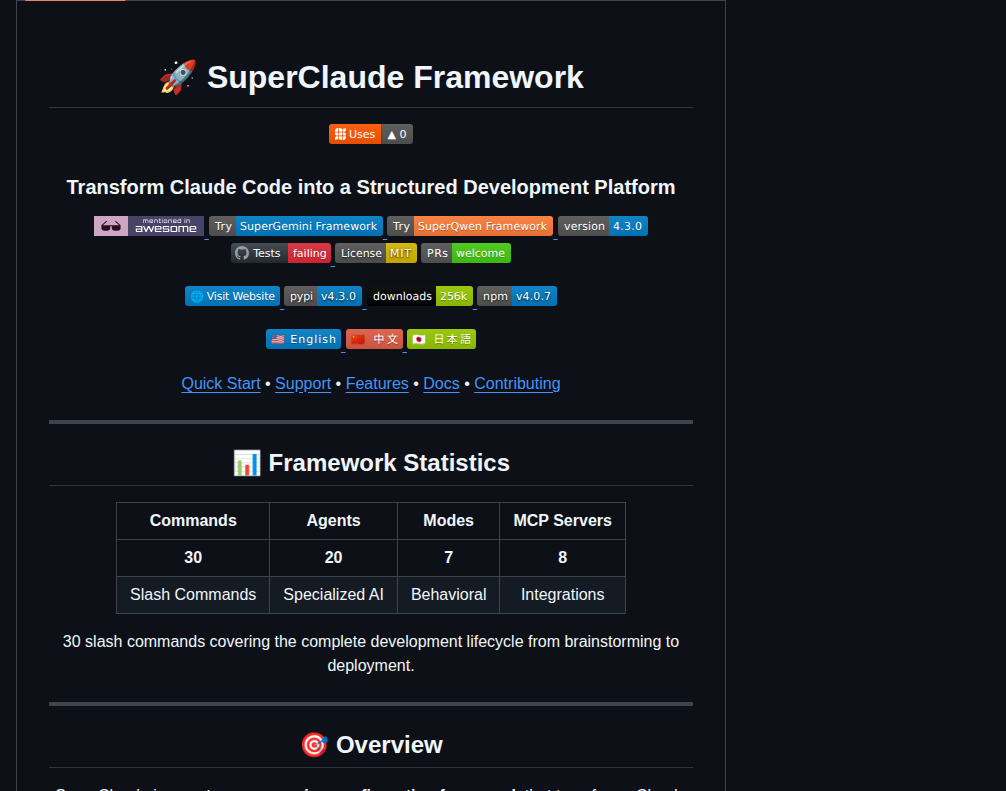The width and height of the screenshot is (1006, 791).
Task: Click the version 4.3.0 badge
Action: pos(602,226)
